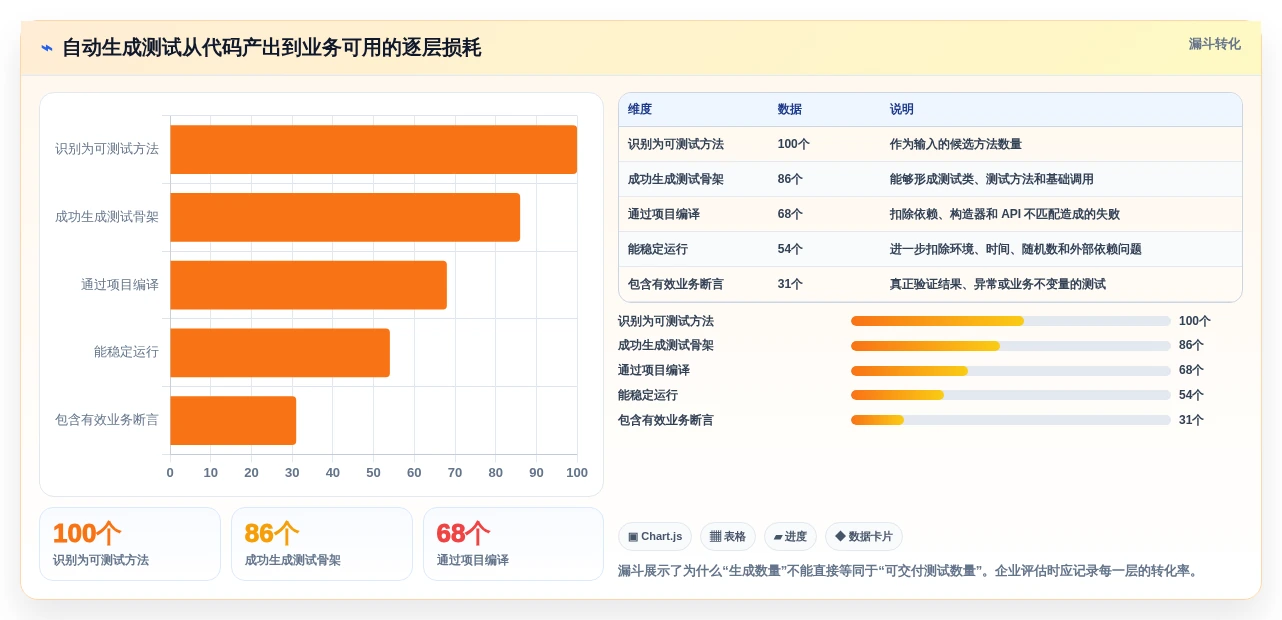Image resolution: width=1282 pixels, height=620 pixels.
Task: Select the 数据卡片 tag chip
Action: [864, 537]
